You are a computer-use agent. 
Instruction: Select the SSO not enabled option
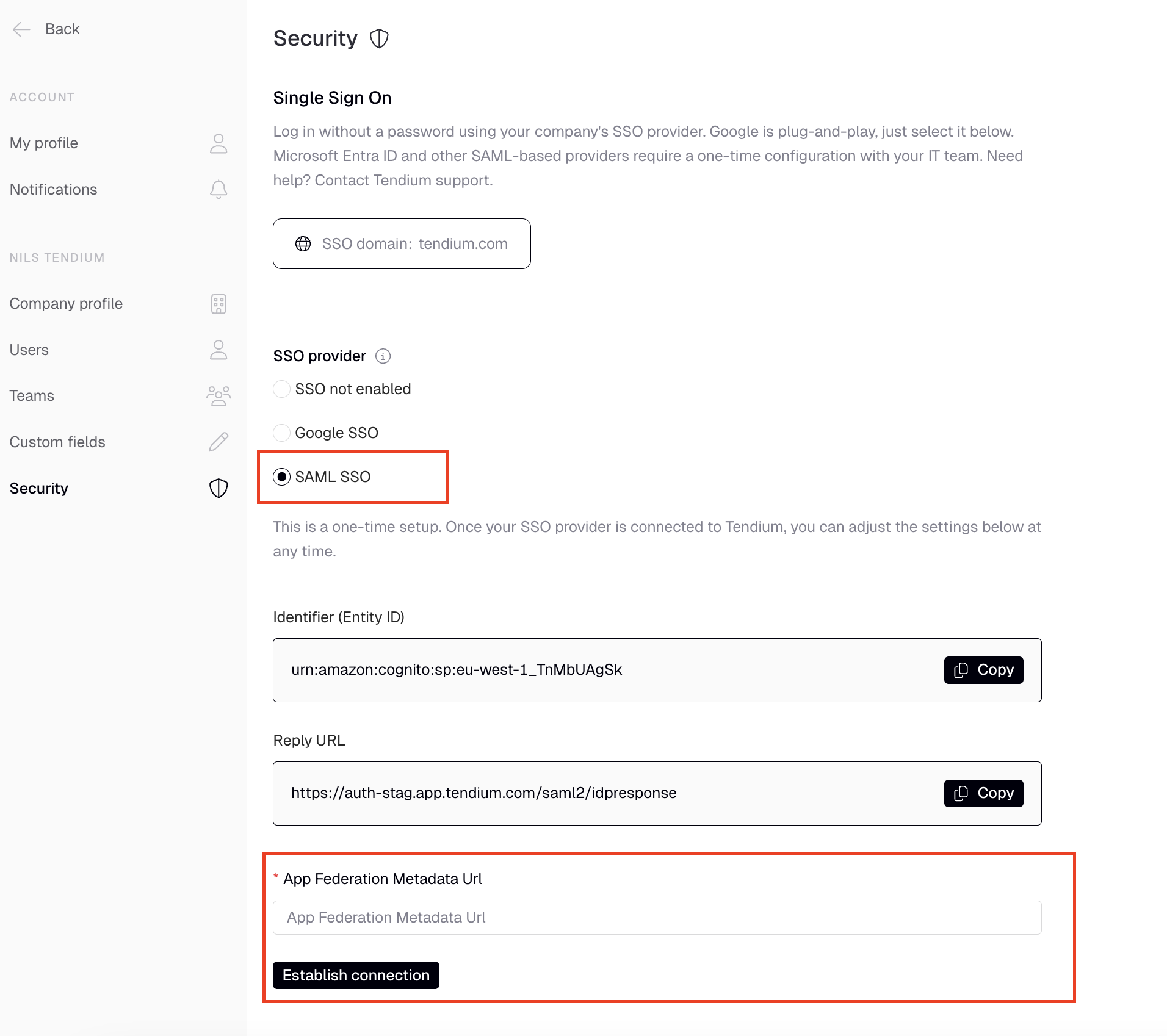281,389
